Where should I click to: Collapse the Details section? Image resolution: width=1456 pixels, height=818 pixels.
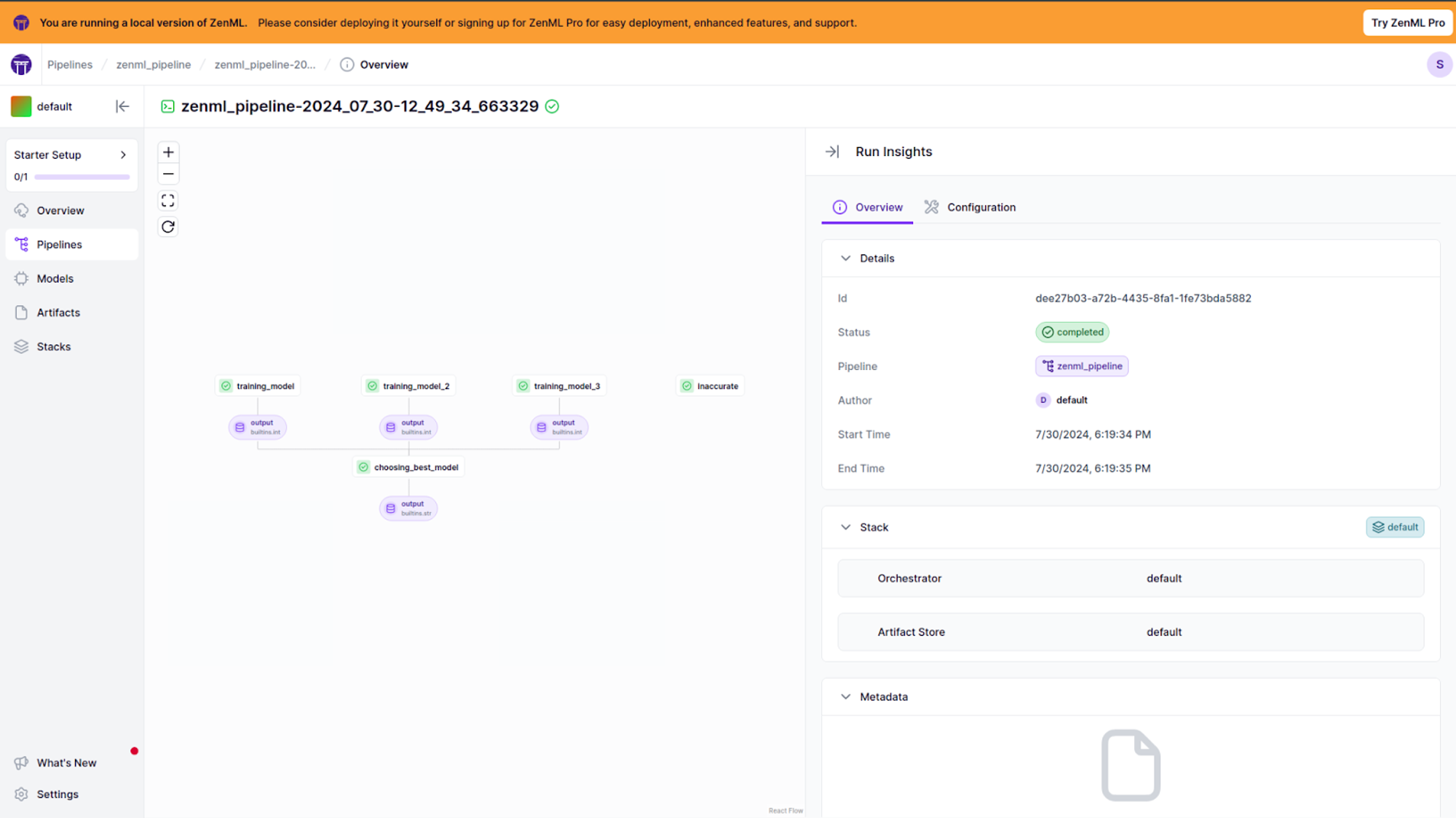click(846, 258)
